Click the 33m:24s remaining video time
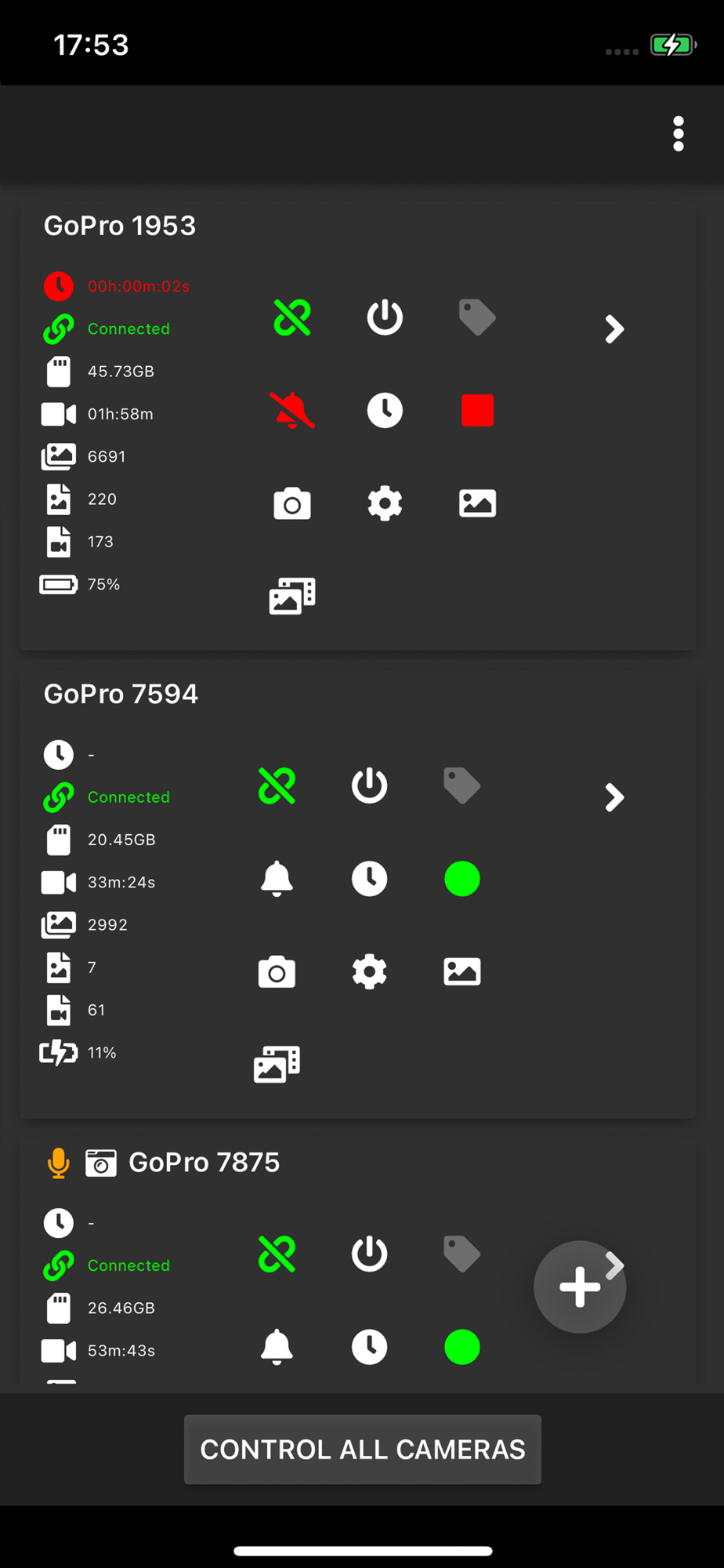 pyautogui.click(x=121, y=882)
